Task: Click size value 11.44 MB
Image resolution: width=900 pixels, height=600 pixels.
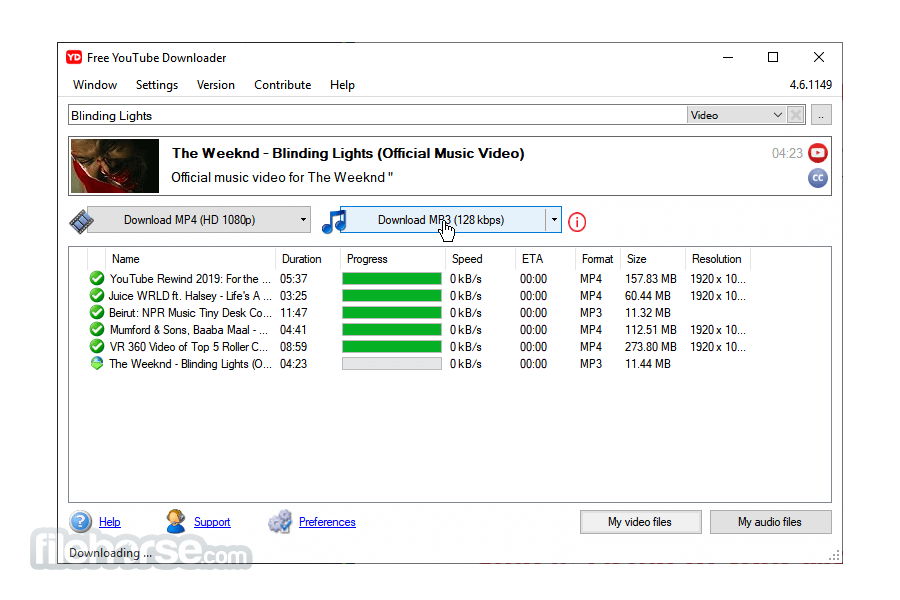Action: (x=647, y=363)
